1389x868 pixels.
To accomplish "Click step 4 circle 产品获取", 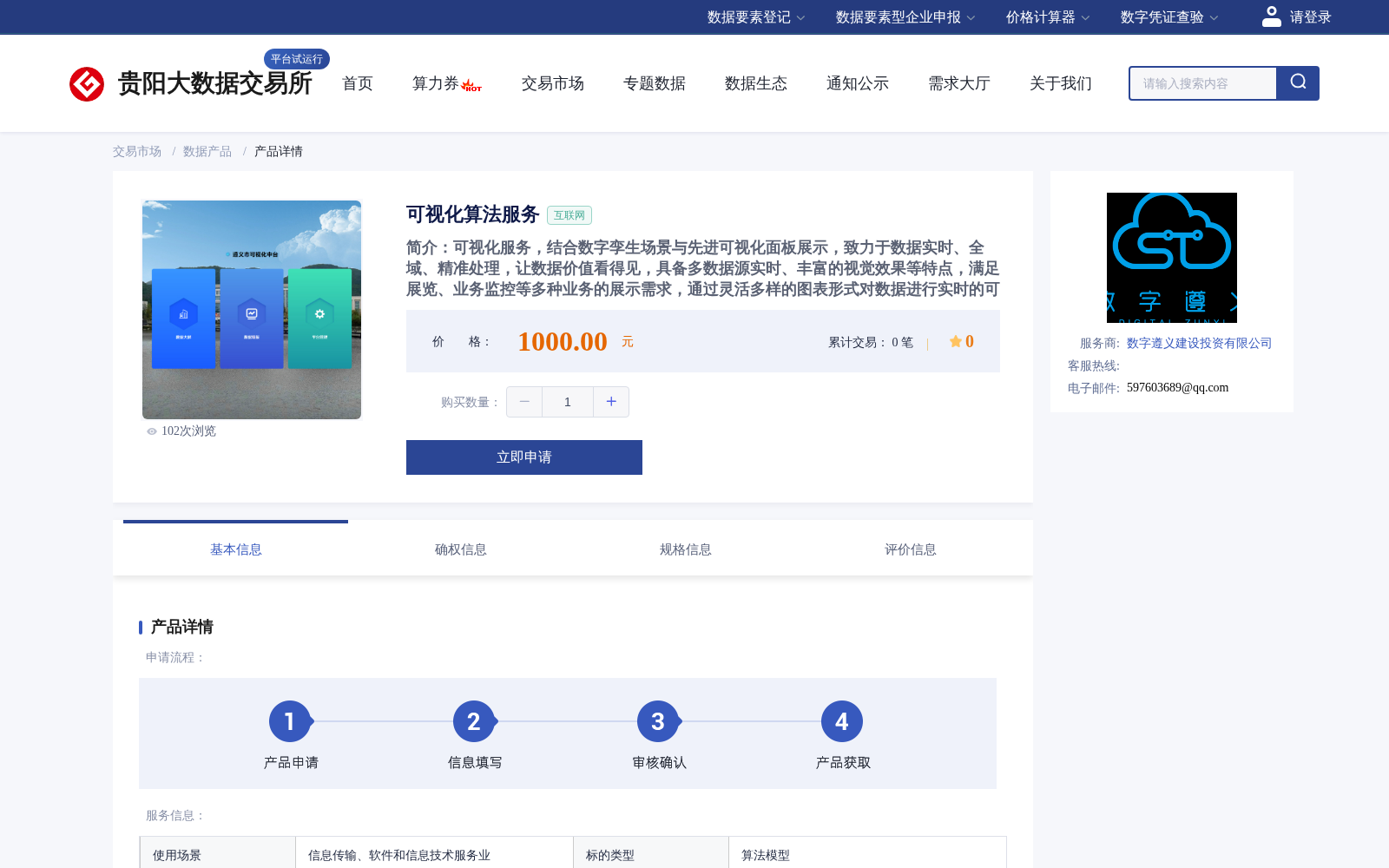I will click(x=842, y=721).
